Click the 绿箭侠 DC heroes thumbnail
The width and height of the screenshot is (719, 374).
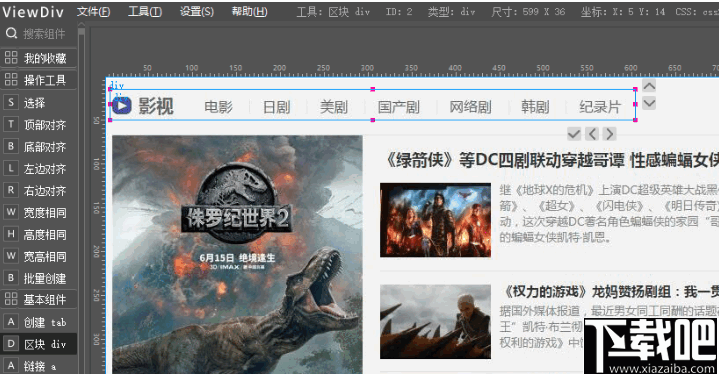[x=435, y=220]
